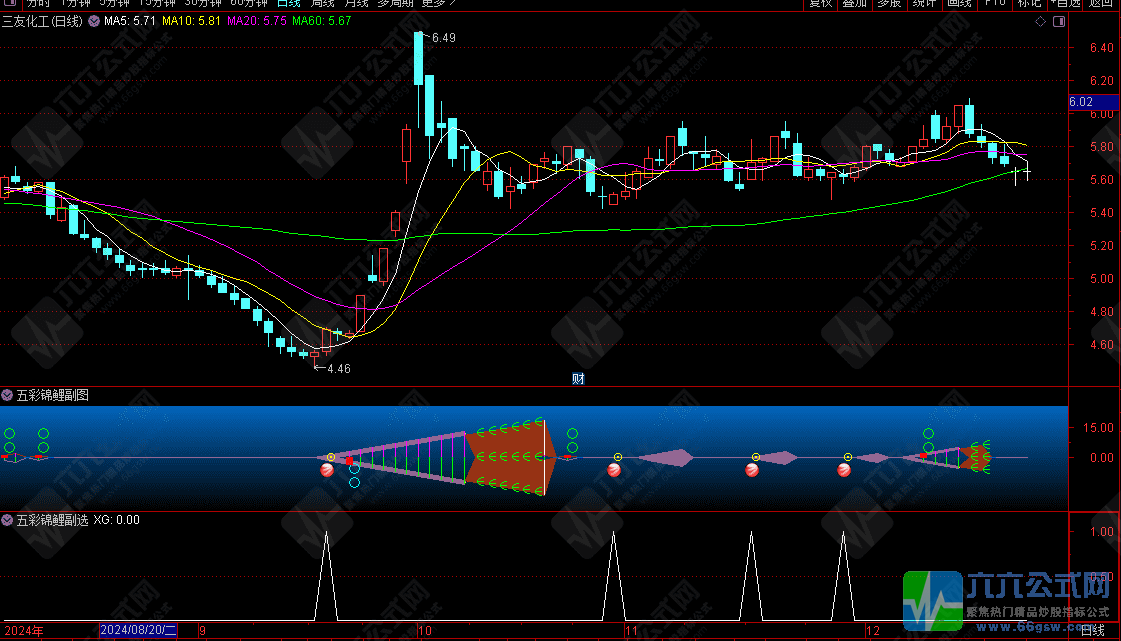Add stock via the +自选 button

[x=1063, y=3]
